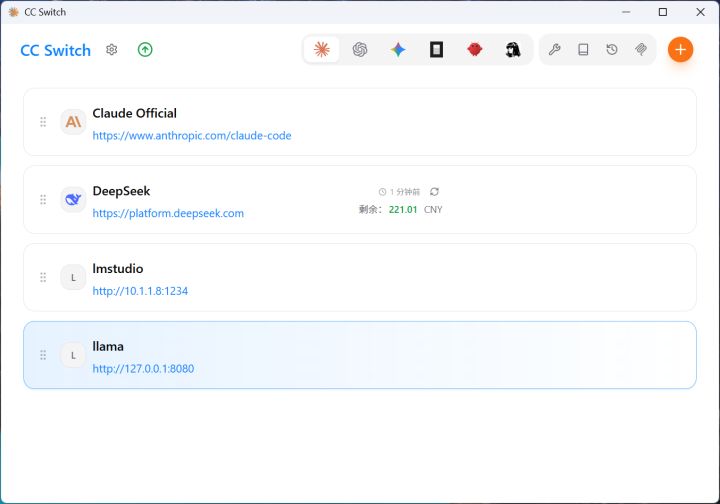Switch to the OpenAI Codex tab
Viewport: 720px width, 504px height.
click(x=360, y=49)
